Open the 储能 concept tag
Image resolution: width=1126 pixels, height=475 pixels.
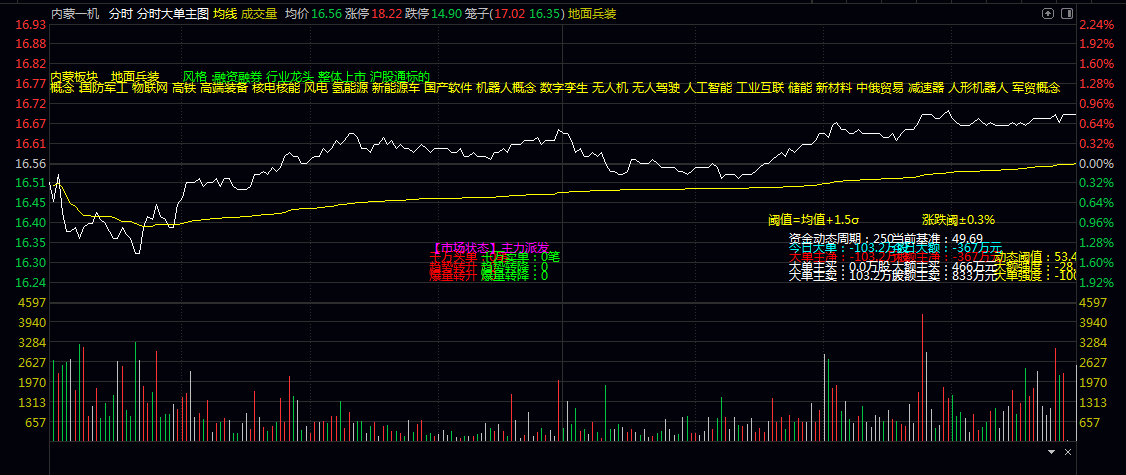click(x=801, y=88)
